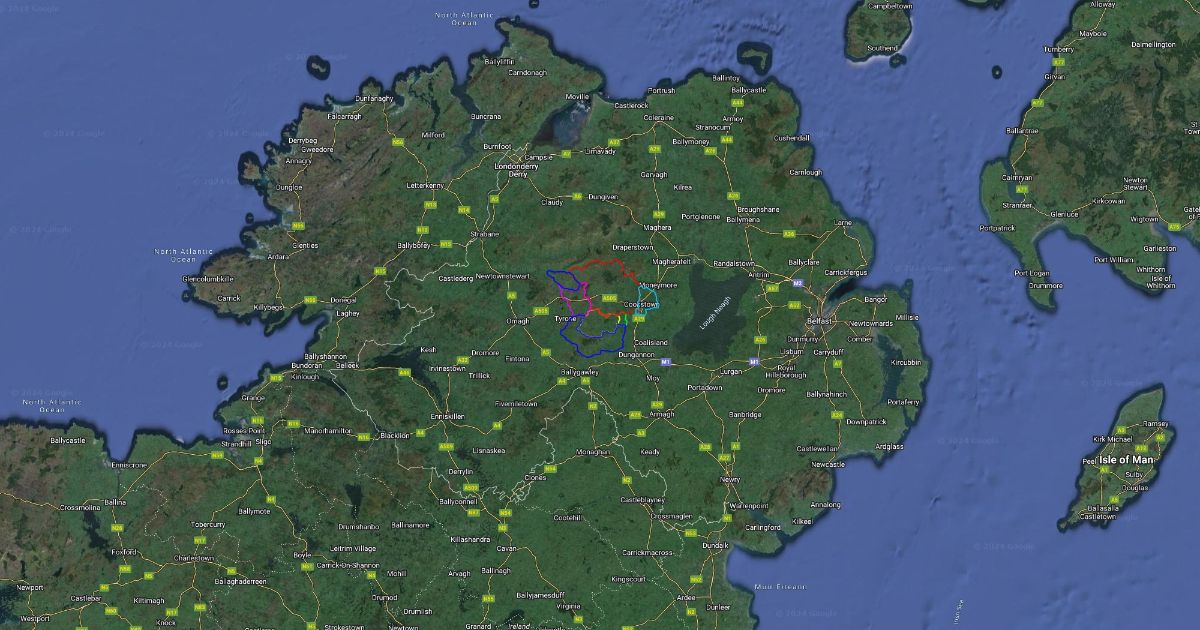The width and height of the screenshot is (1200, 630).
Task: Click the Tyrone county label
Action: coord(565,318)
